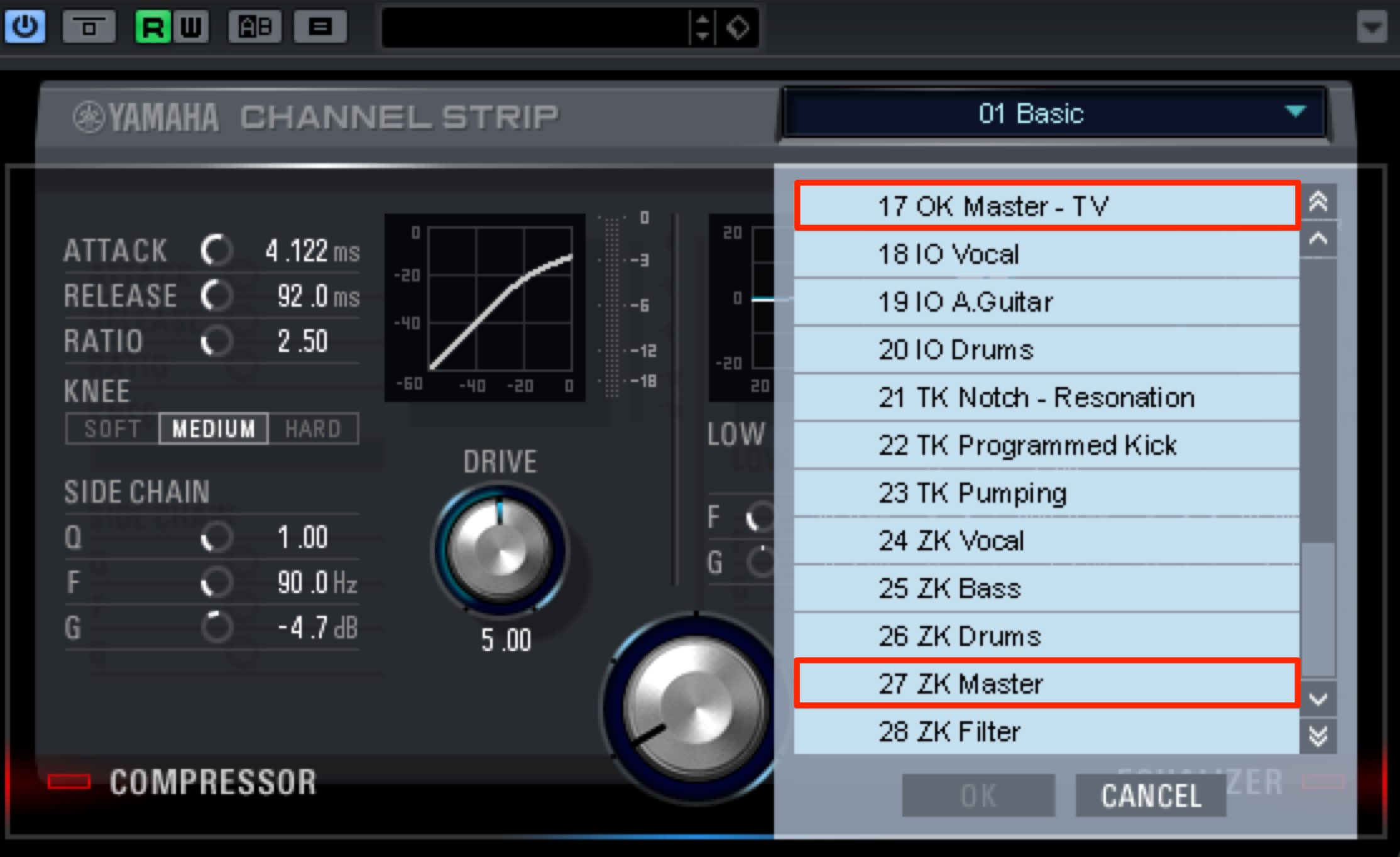
Task: Click the gain reduction meter
Action: click(x=612, y=307)
